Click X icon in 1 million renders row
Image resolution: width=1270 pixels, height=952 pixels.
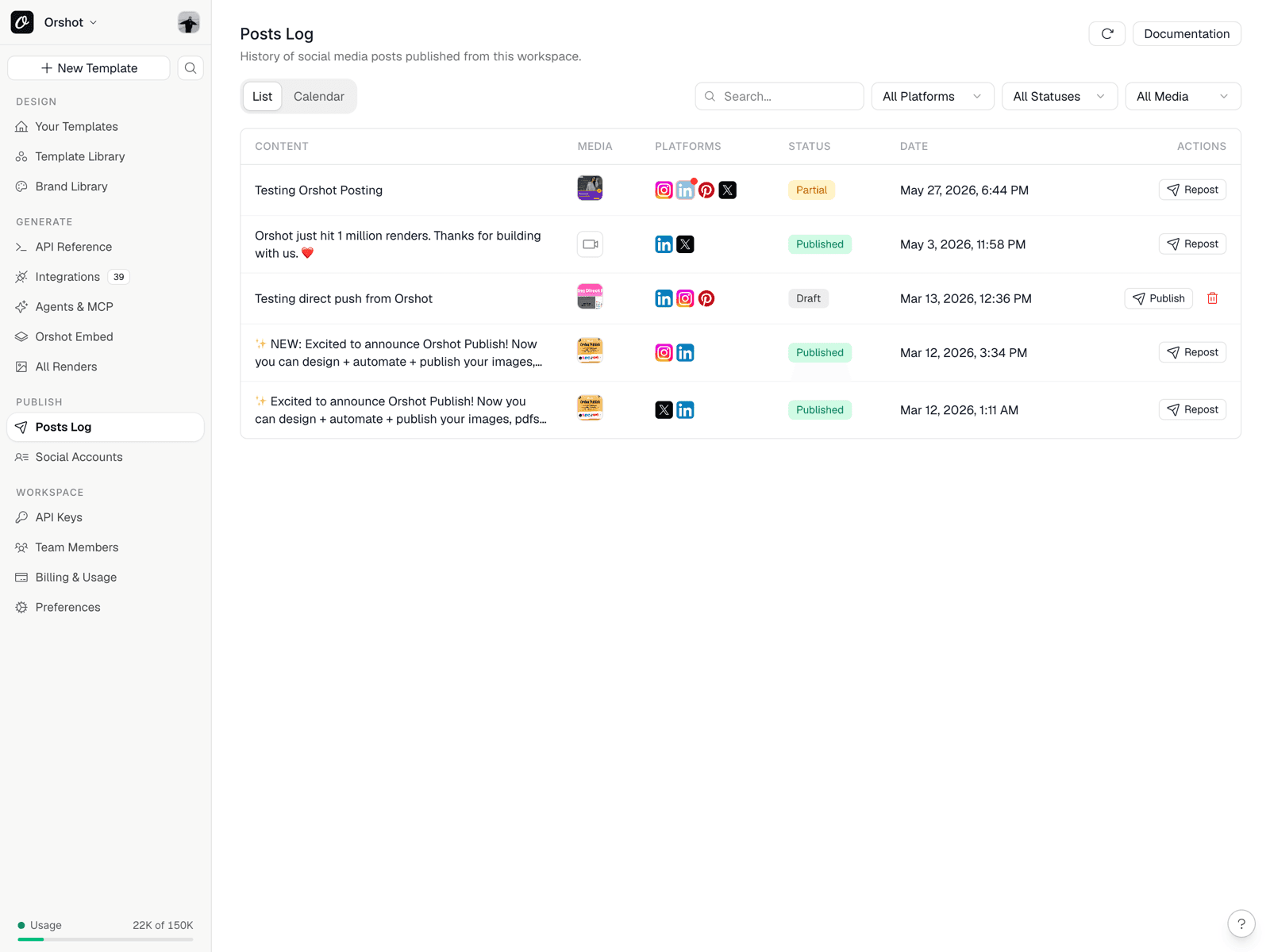tap(685, 244)
